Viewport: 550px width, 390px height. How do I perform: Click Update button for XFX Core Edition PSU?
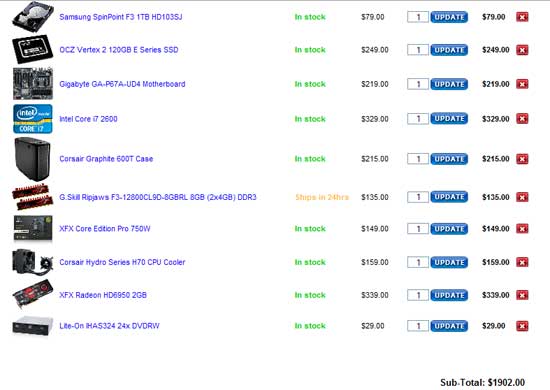pyautogui.click(x=449, y=229)
